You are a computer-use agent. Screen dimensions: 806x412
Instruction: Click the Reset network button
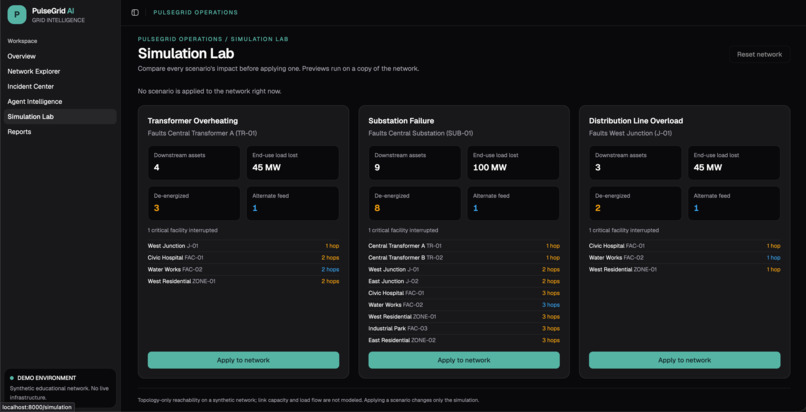pyautogui.click(x=759, y=54)
